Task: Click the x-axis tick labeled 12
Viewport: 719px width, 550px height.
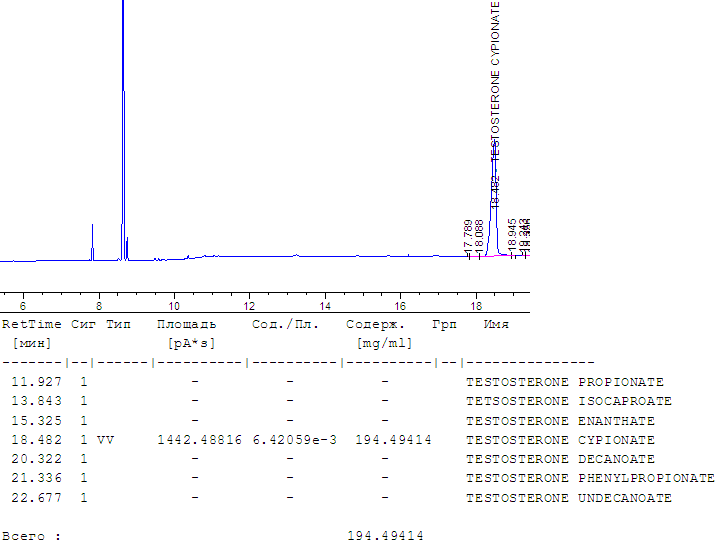Action: click(249, 305)
